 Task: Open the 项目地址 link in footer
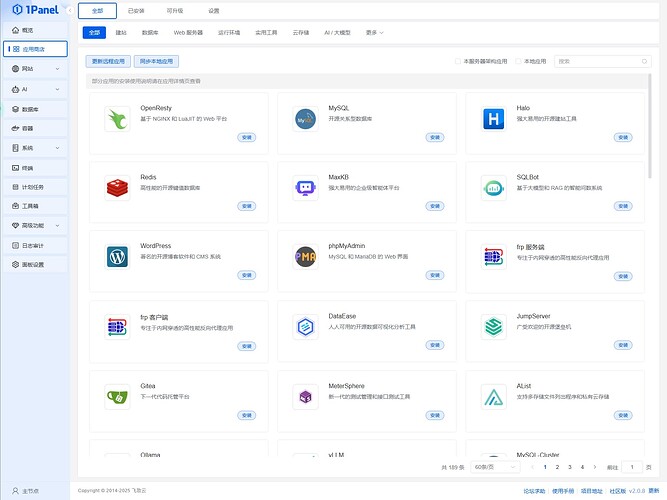click(592, 491)
